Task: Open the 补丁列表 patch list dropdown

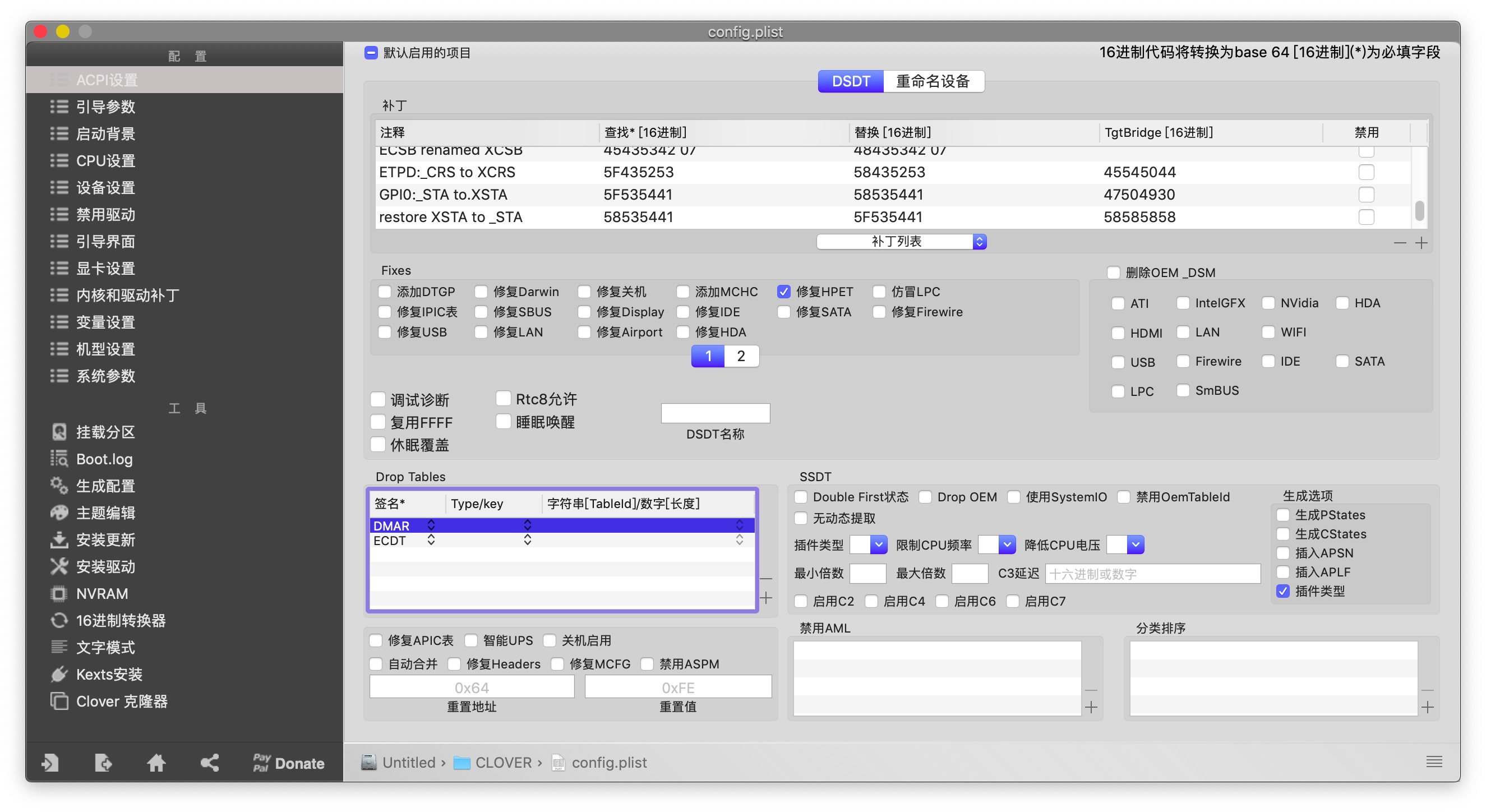Action: coord(901,242)
